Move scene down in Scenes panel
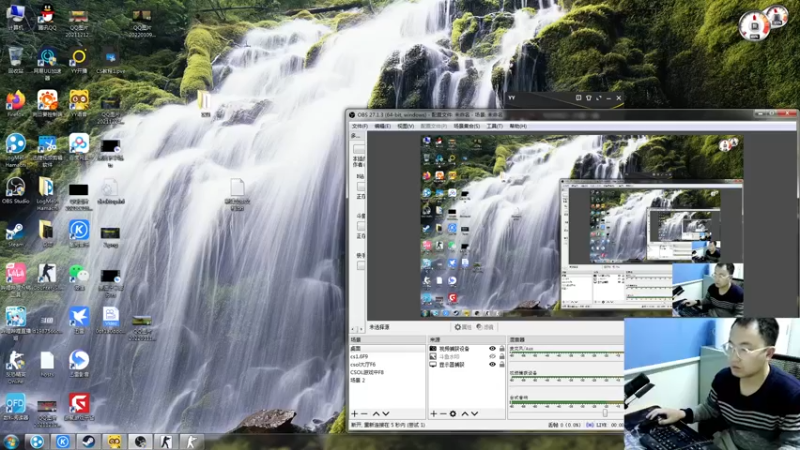This screenshot has width=800, height=450. tap(386, 414)
